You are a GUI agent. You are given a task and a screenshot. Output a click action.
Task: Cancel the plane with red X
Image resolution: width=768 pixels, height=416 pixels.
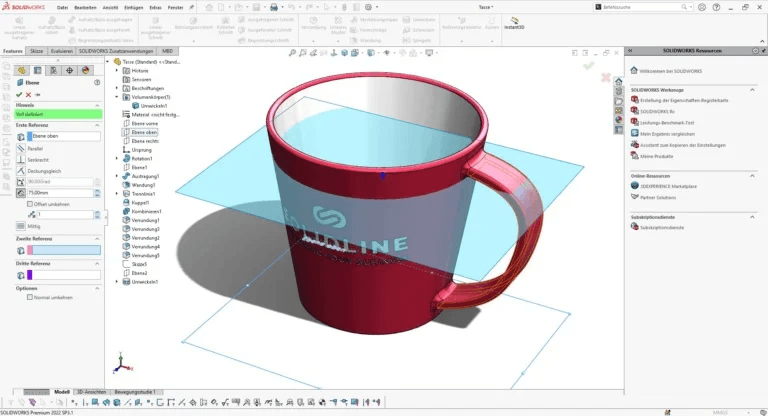tap(29, 94)
